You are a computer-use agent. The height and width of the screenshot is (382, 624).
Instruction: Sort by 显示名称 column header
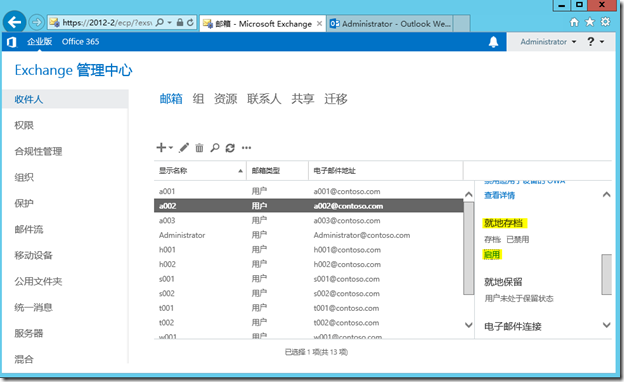pos(200,171)
